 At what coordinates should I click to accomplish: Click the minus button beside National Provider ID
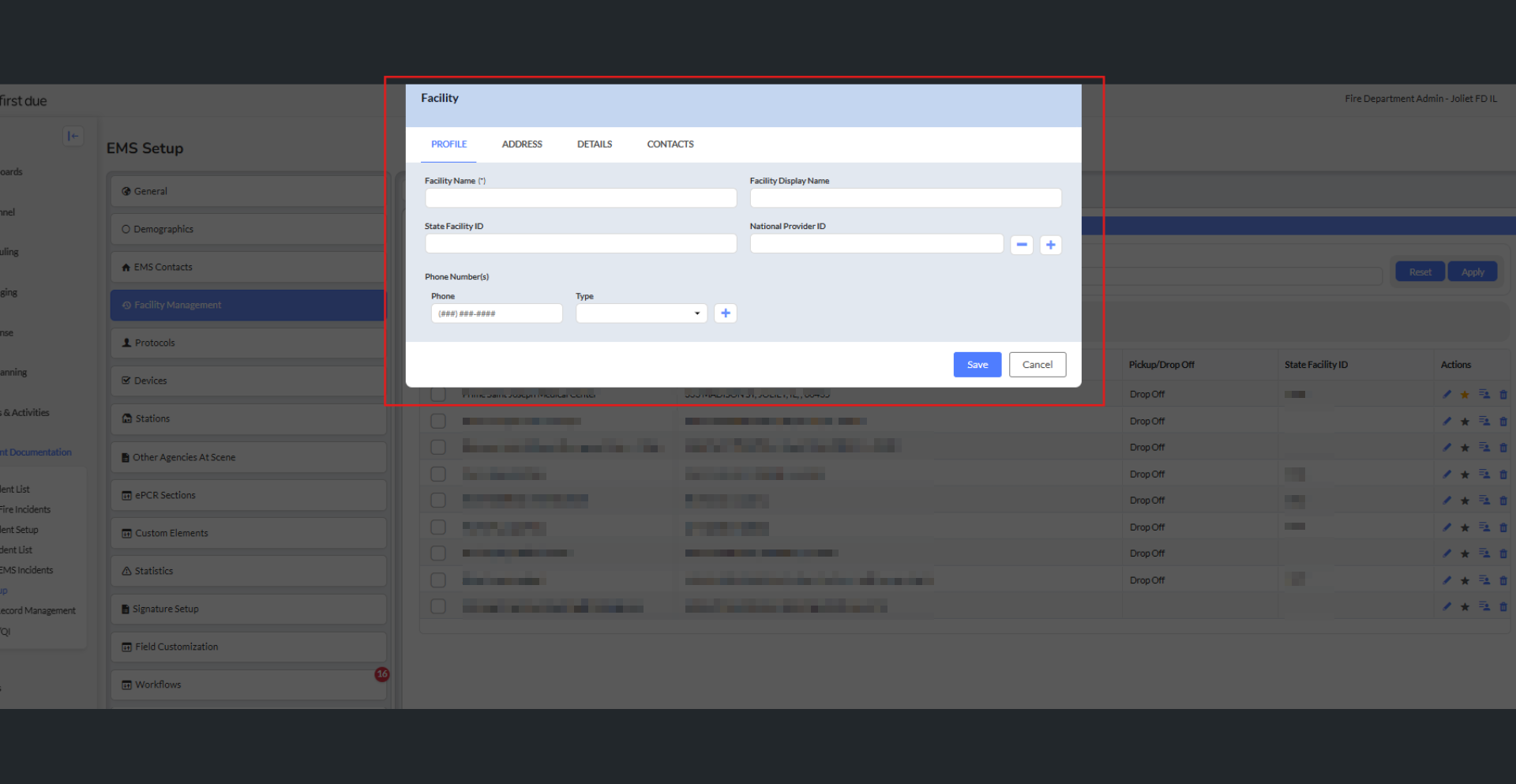1022,245
